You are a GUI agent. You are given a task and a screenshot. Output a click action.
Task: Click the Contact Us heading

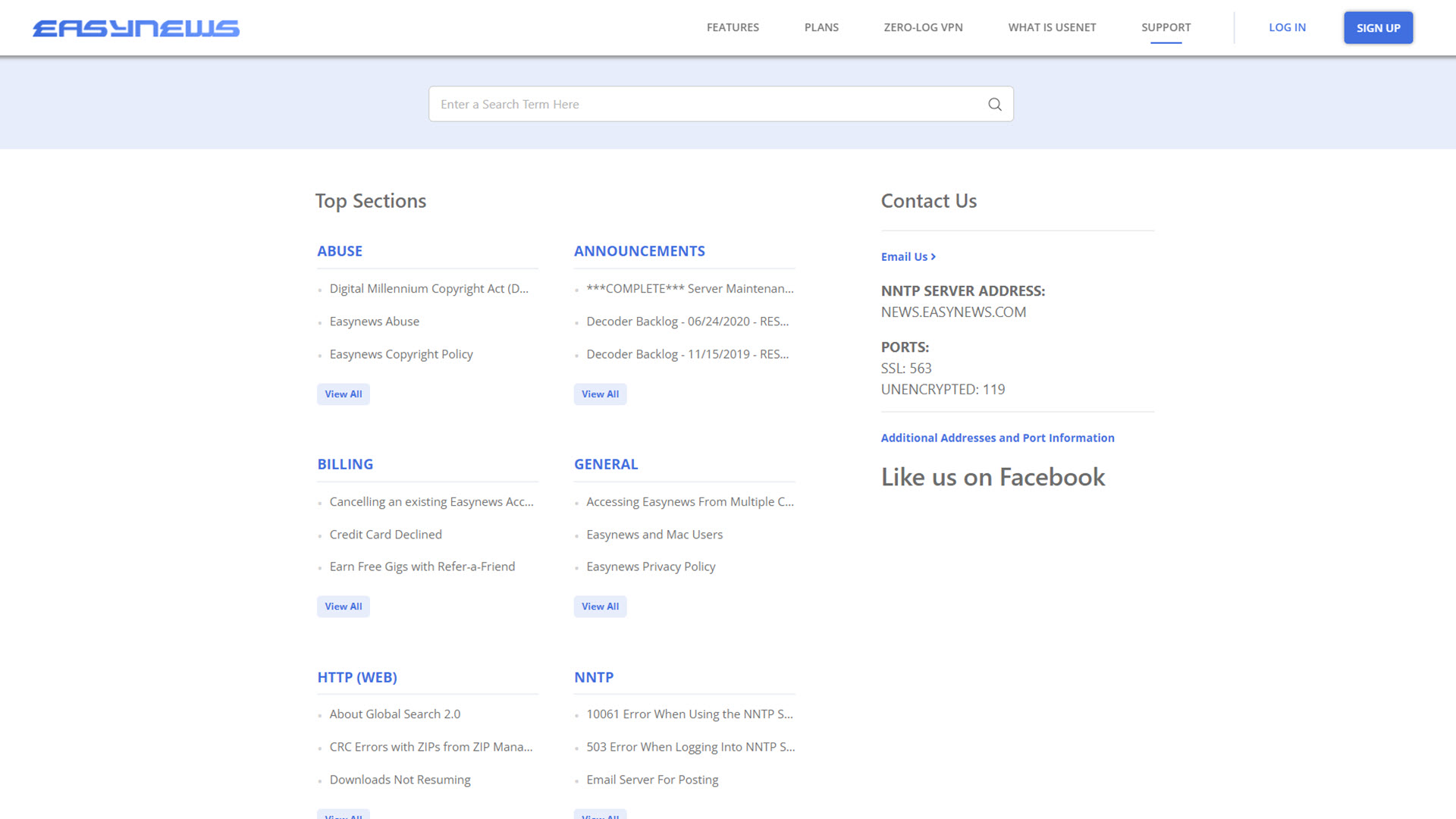tap(928, 201)
